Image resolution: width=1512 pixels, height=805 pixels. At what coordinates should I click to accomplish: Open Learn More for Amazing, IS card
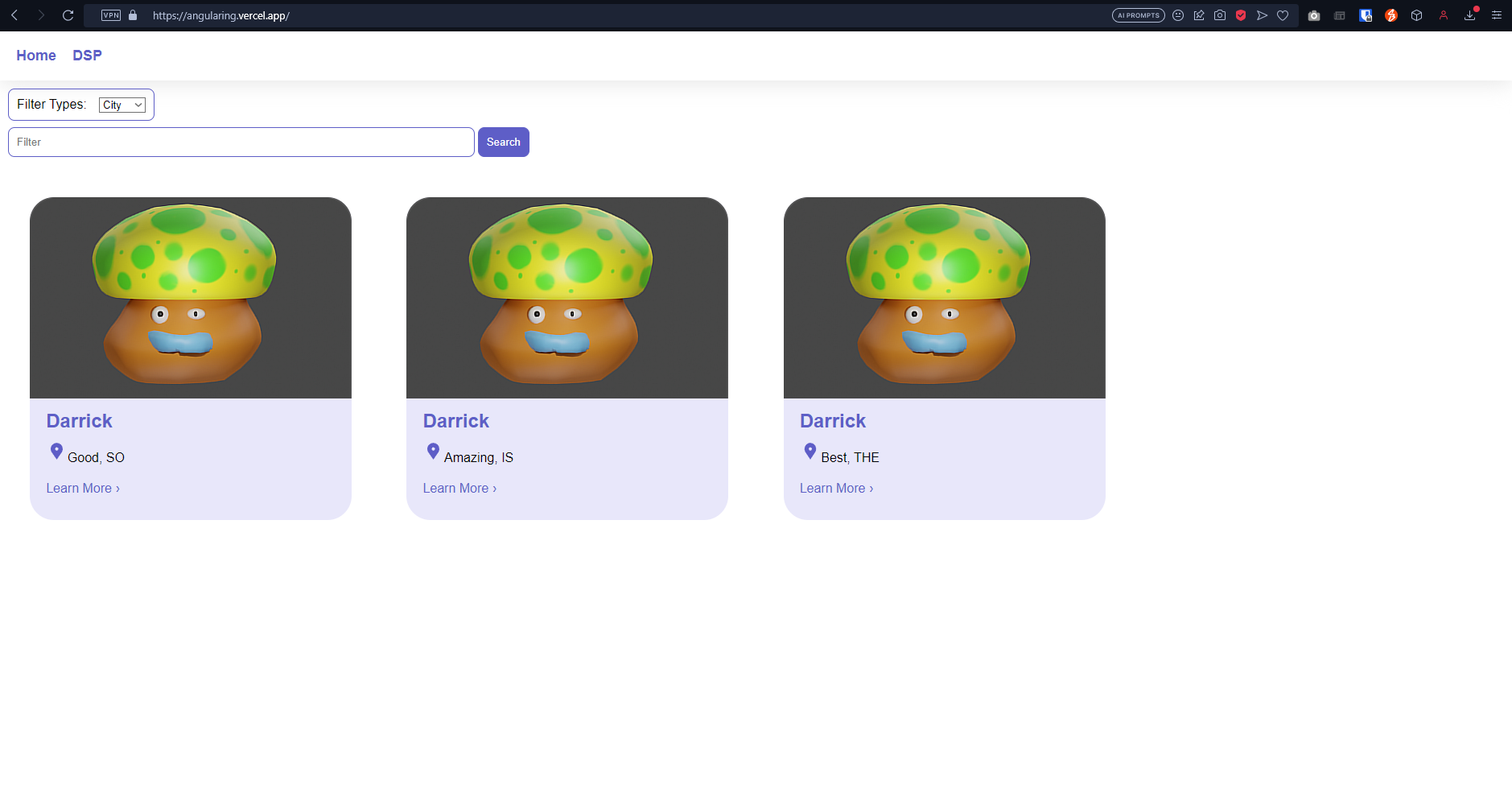point(459,489)
